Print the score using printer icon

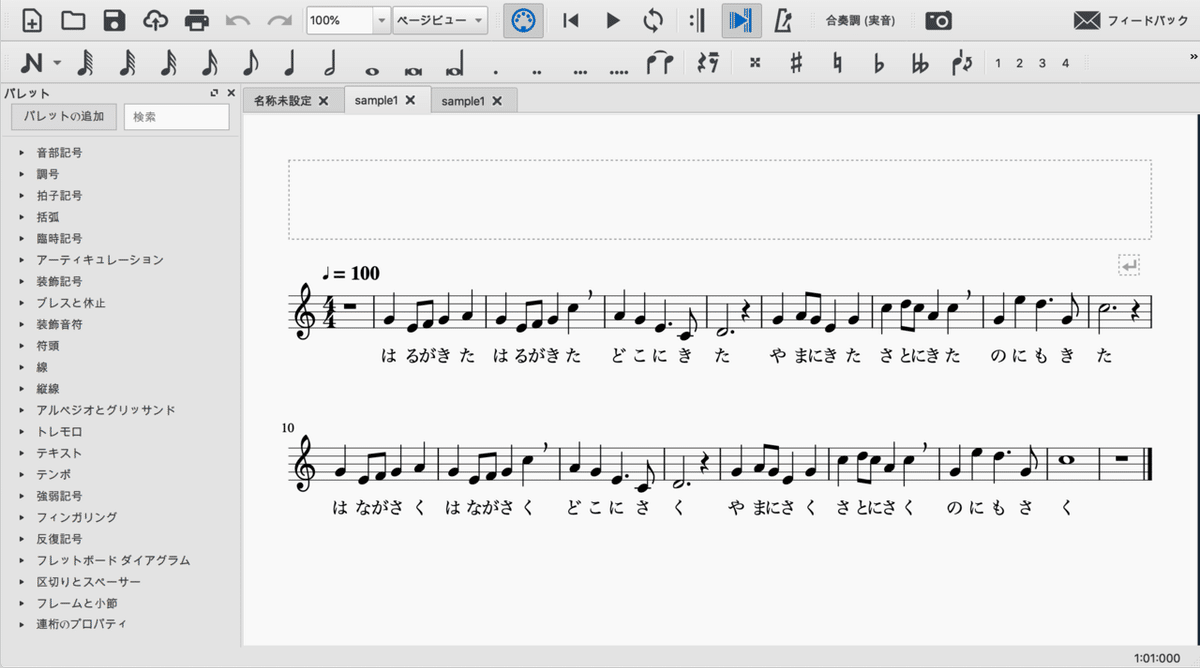coord(197,20)
